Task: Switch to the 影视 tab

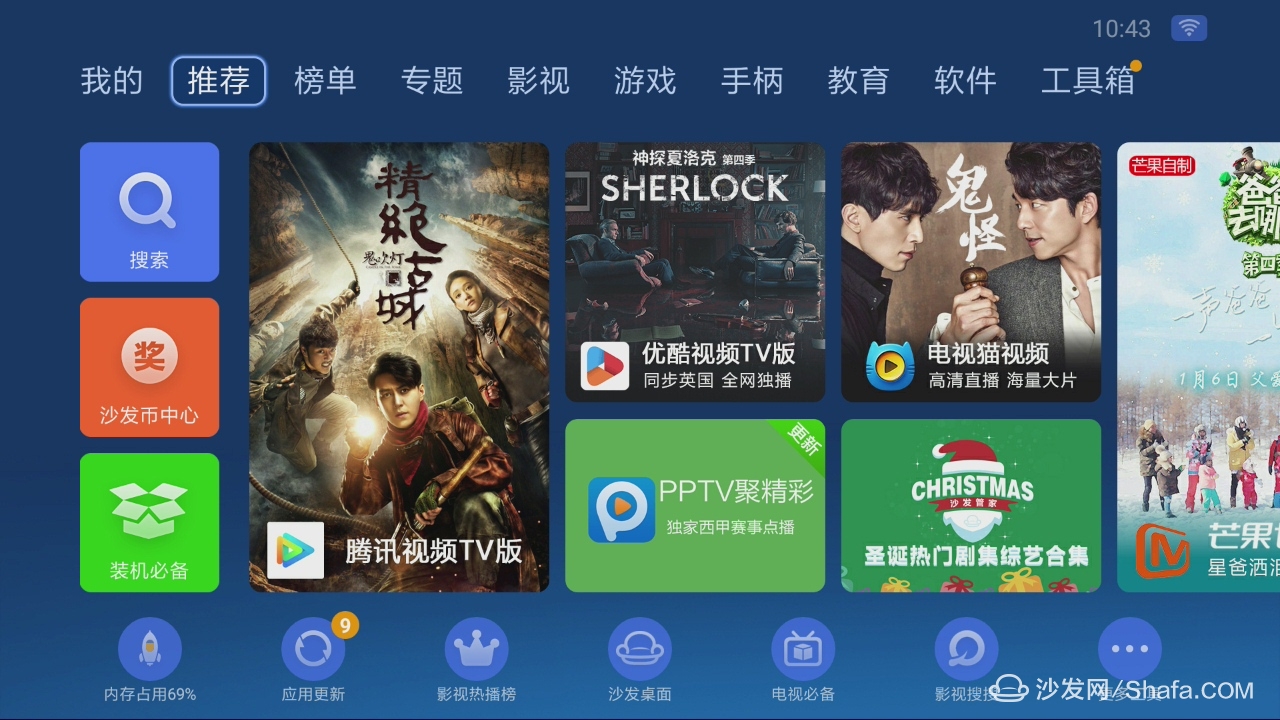Action: click(538, 81)
